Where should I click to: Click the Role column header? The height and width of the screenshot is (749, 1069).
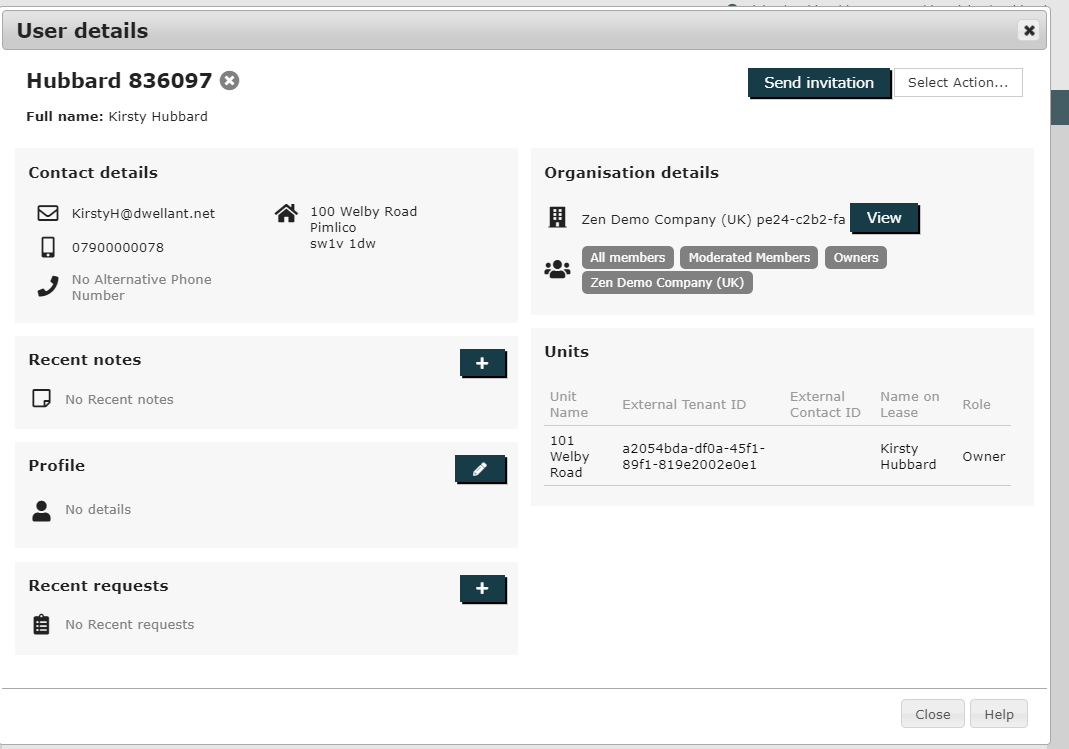click(x=976, y=404)
